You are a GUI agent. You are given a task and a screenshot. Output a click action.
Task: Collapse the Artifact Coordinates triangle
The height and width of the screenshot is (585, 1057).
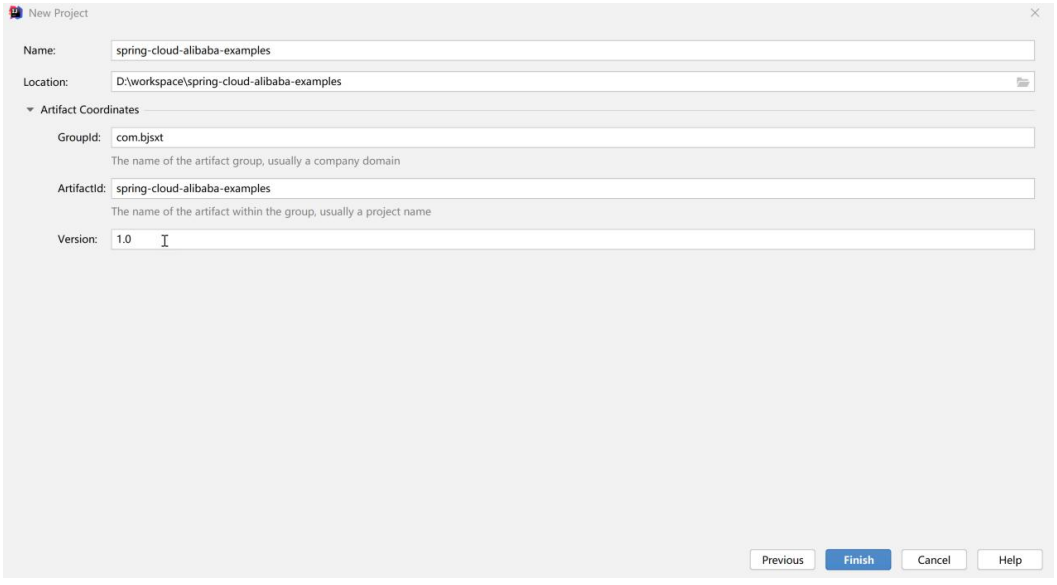pyautogui.click(x=30, y=109)
